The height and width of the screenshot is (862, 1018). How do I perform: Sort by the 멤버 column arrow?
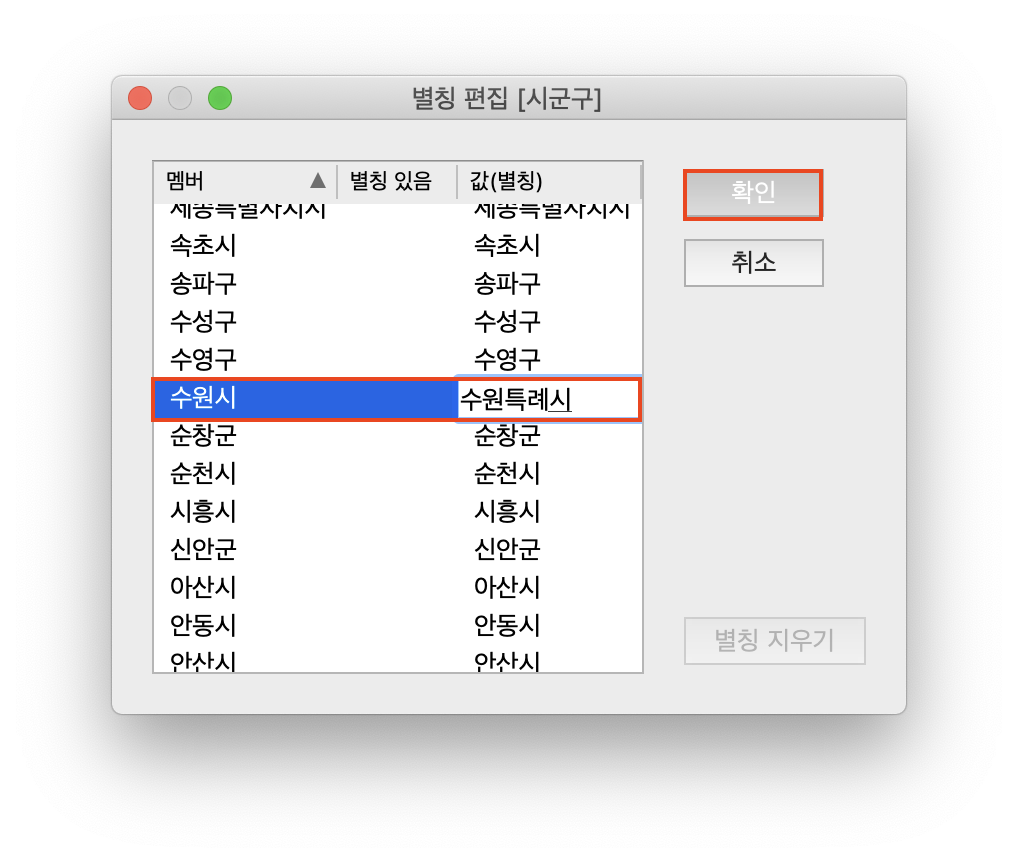pos(317,180)
